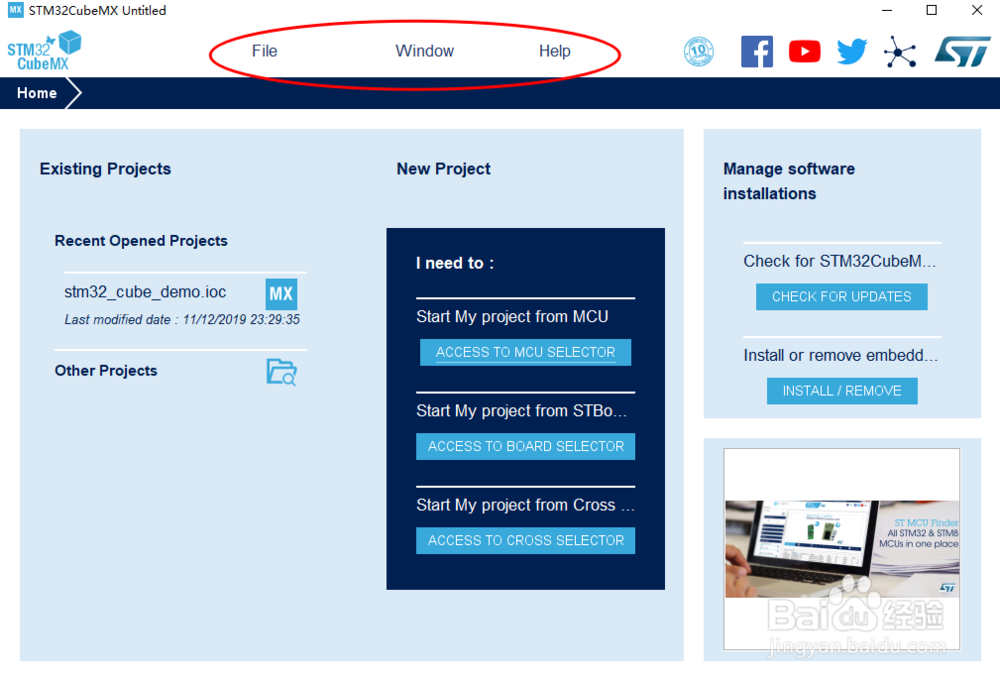Open the Help menu

click(554, 51)
